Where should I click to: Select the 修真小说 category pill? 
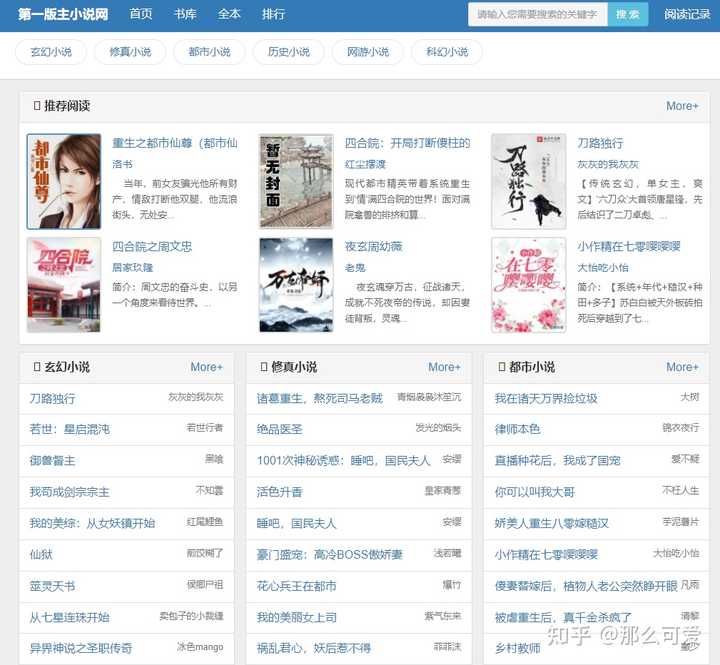(130, 52)
